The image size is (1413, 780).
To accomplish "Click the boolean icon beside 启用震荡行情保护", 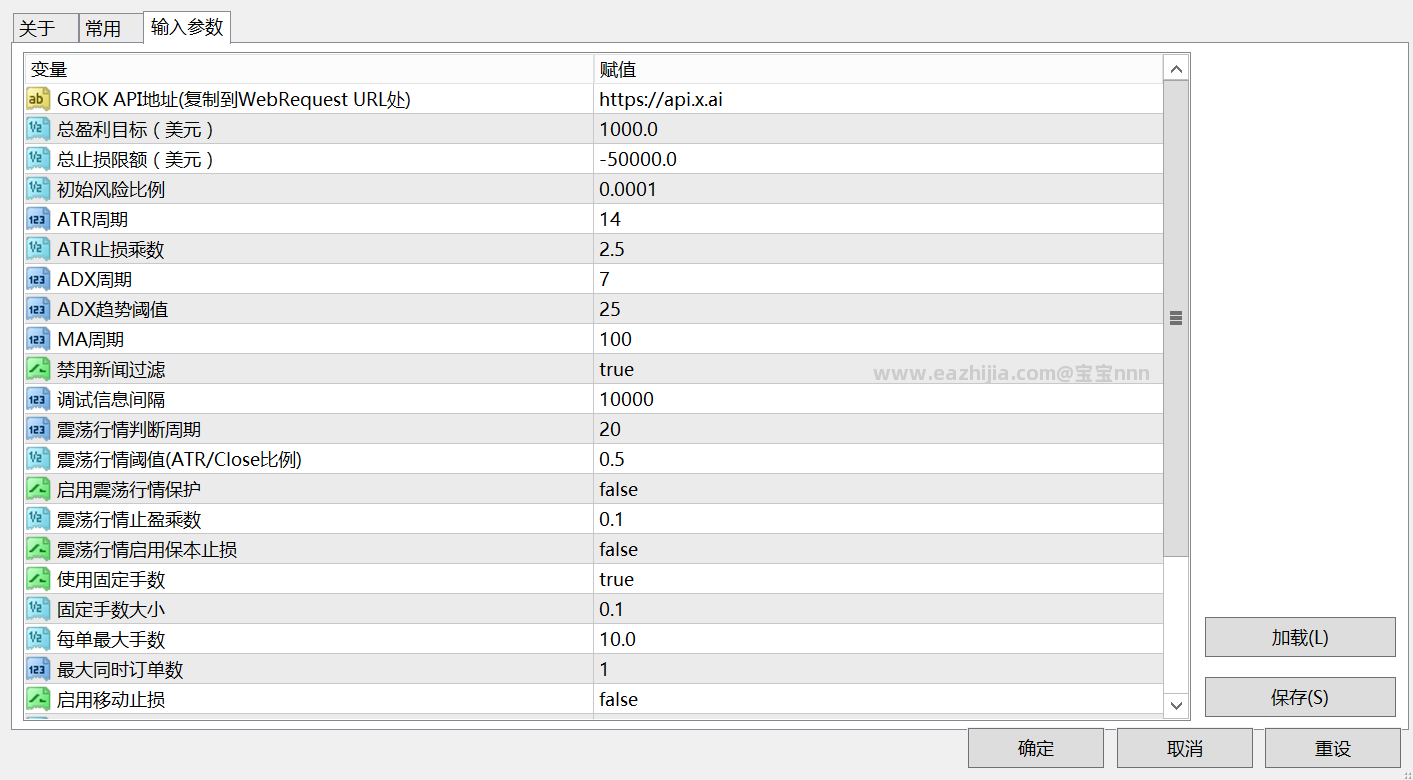I will 38,489.
